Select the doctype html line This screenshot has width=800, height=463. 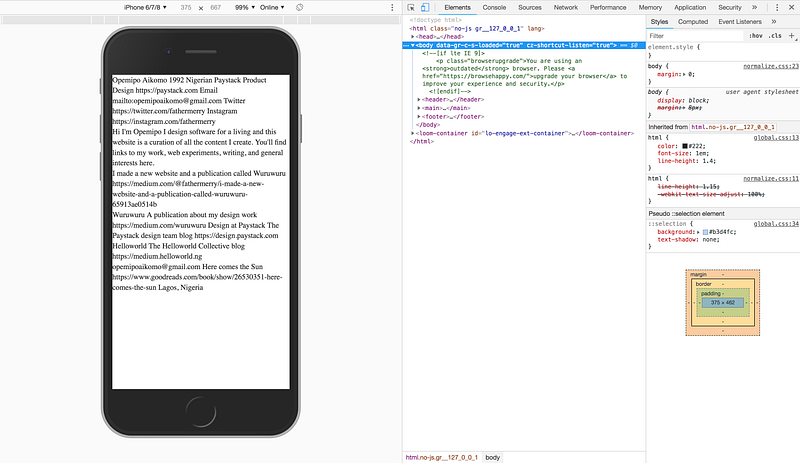tap(435, 20)
